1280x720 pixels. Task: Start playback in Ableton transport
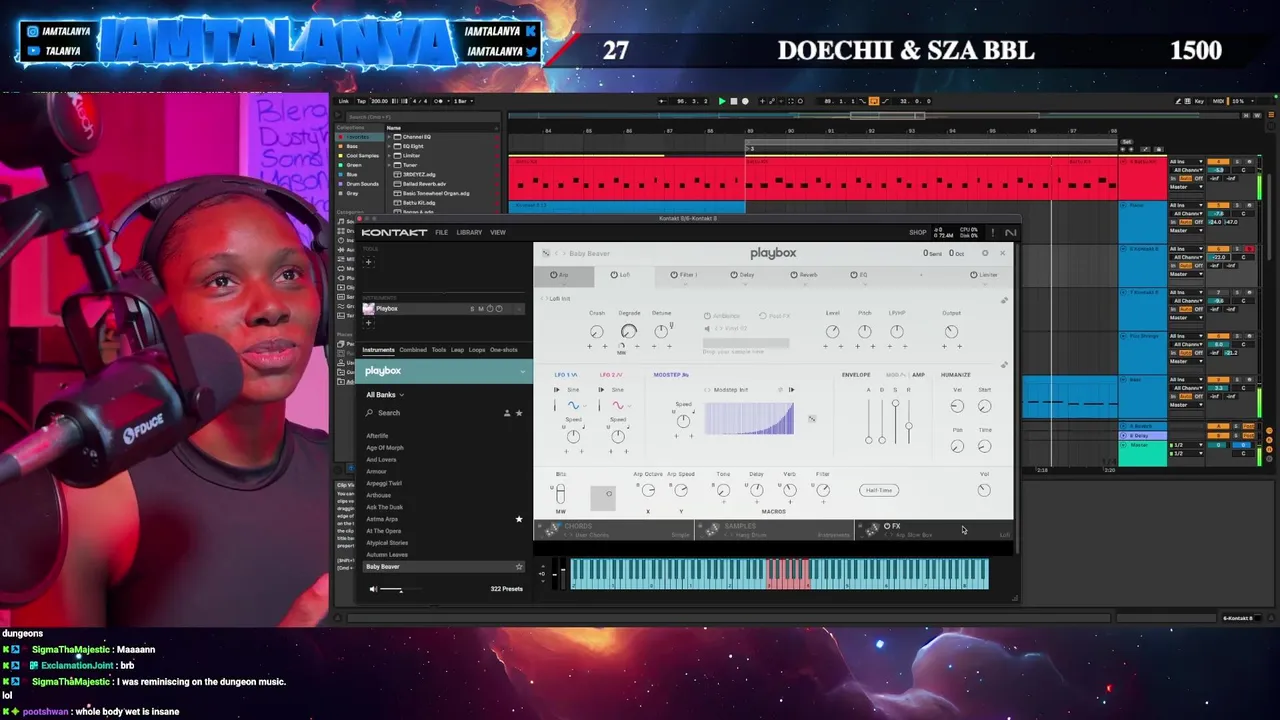[722, 101]
